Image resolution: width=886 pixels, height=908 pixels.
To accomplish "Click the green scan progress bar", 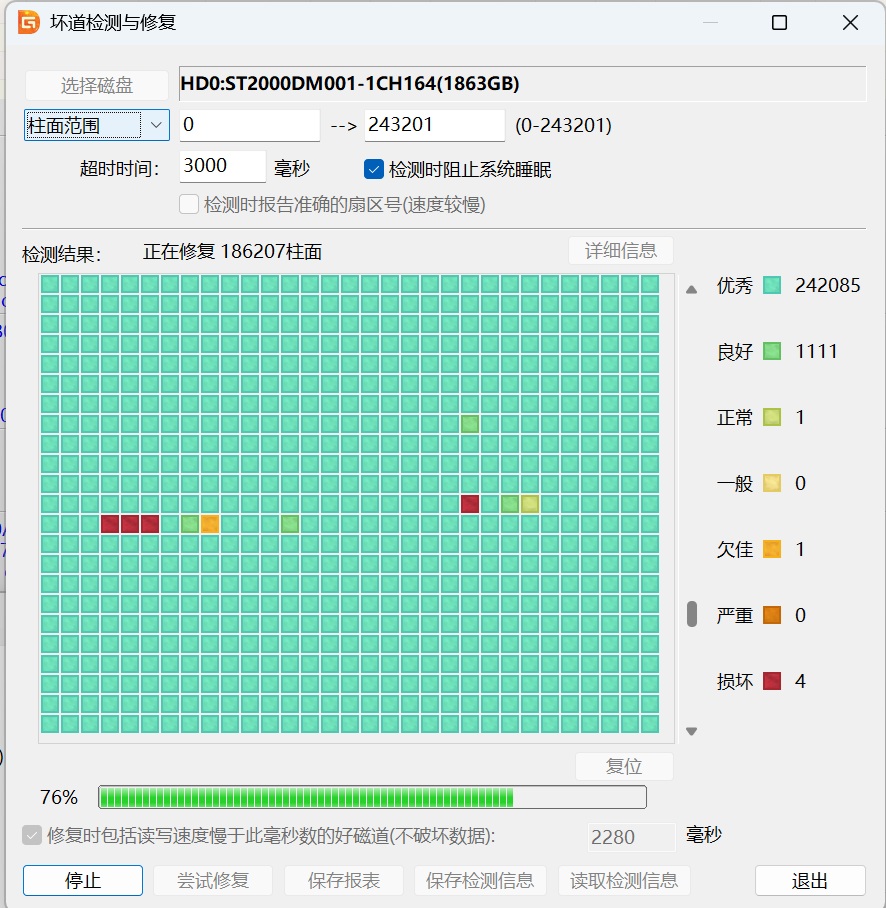I will pos(372,797).
